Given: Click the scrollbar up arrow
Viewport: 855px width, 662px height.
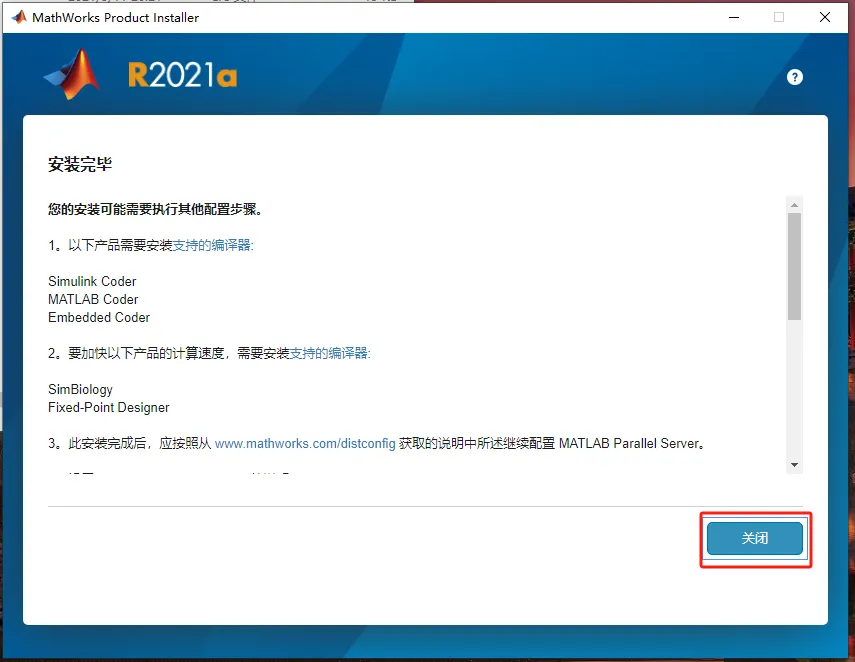Looking at the screenshot, I should coord(794,205).
